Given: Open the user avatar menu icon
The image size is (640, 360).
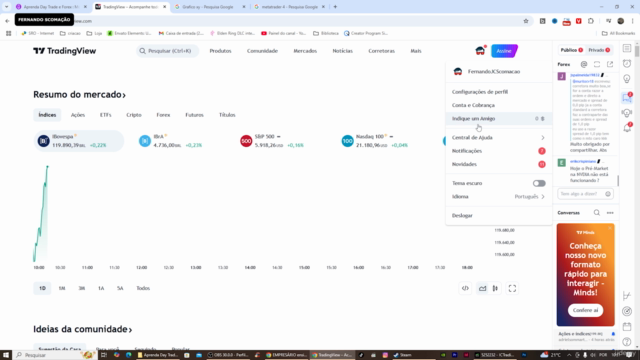Looking at the screenshot, I should coord(480,51).
